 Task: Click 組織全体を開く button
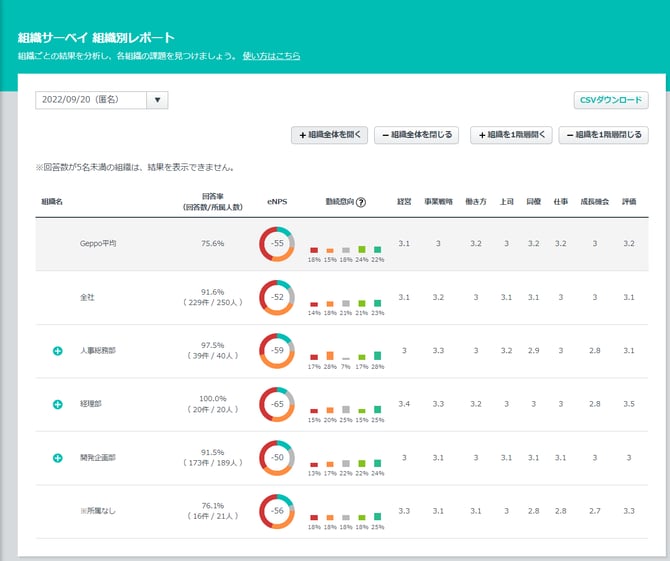(329, 135)
